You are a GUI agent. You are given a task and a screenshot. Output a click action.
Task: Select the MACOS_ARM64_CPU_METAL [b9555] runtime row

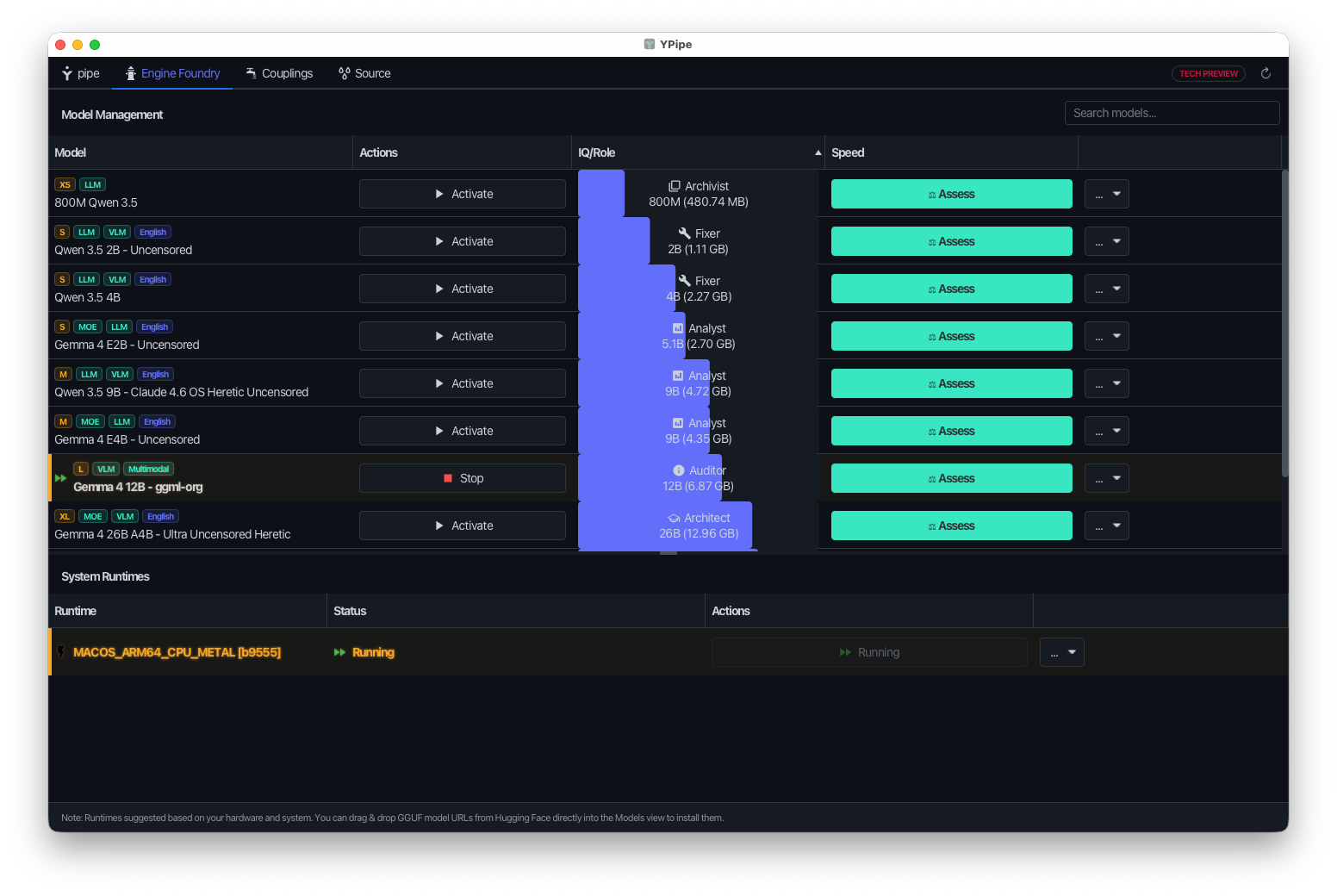pyautogui.click(x=668, y=652)
